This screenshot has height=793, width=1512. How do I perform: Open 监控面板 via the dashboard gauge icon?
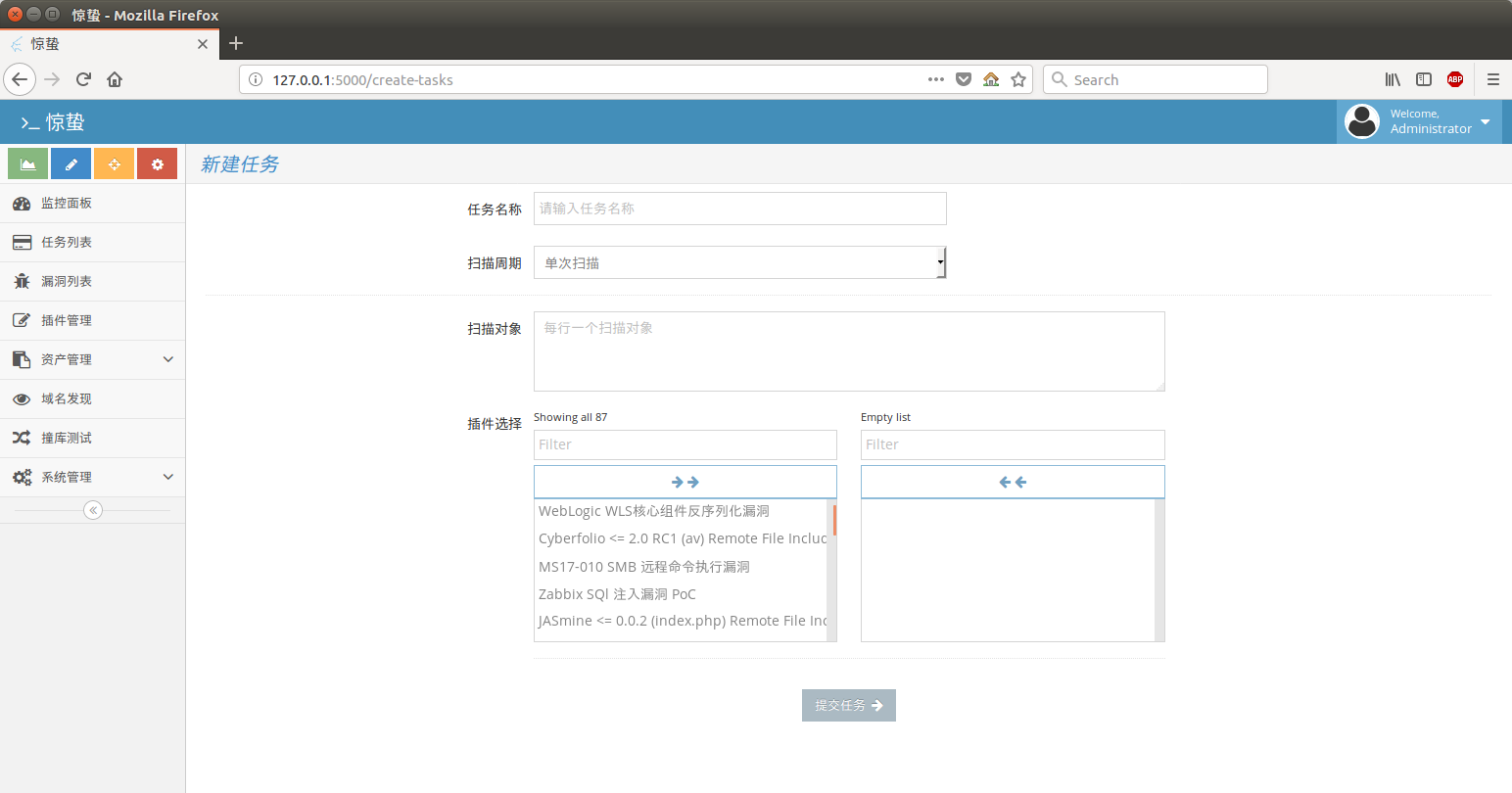coord(22,203)
